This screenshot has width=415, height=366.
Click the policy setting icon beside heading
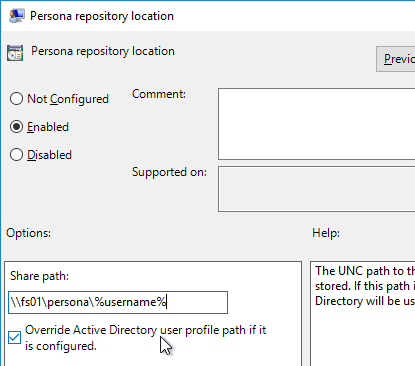click(x=15, y=53)
